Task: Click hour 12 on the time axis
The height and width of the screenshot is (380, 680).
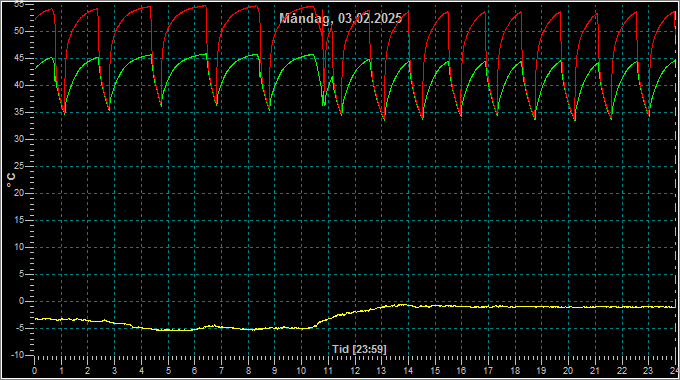Action: tap(355, 371)
